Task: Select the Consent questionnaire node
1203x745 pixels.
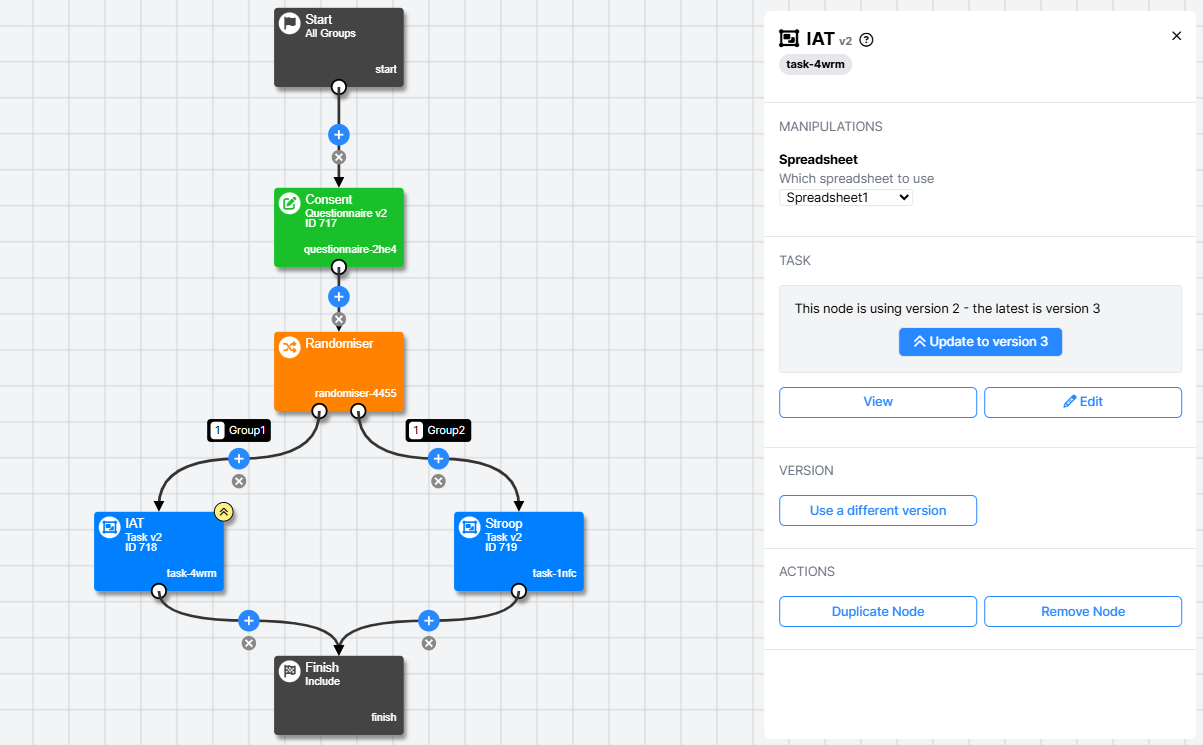Action: click(339, 227)
